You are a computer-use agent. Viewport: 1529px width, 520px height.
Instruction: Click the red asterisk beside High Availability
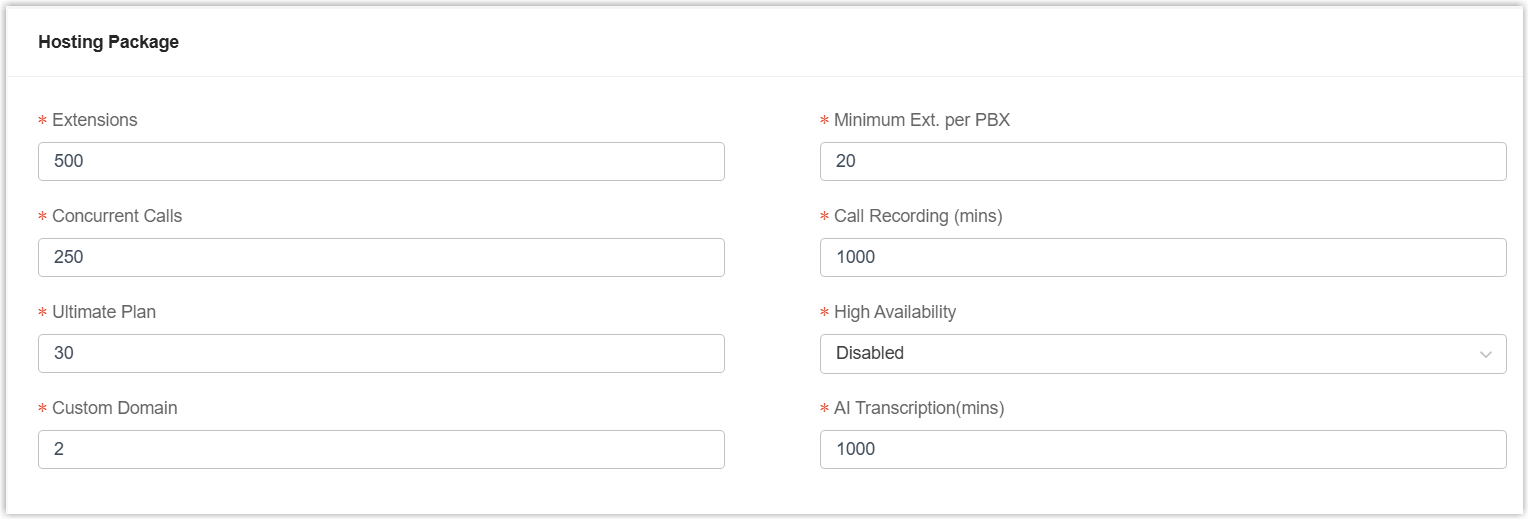[x=825, y=313]
